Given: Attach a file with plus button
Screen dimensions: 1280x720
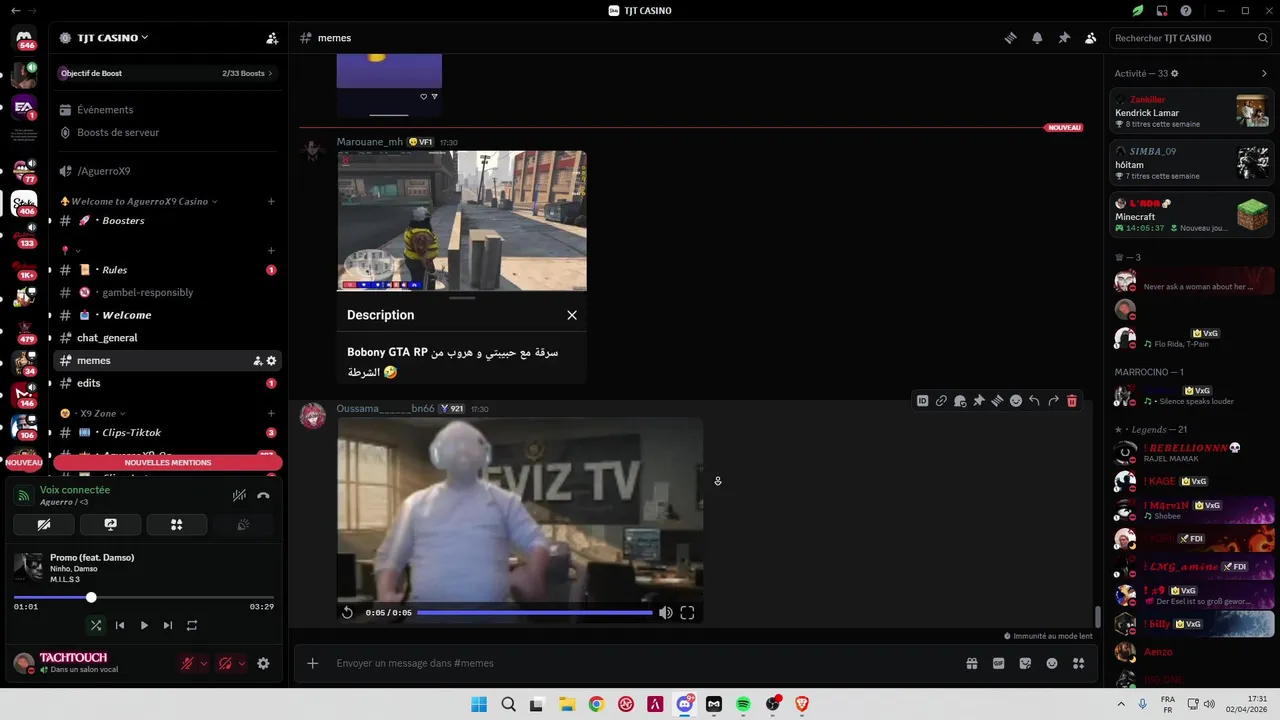Looking at the screenshot, I should tap(312, 663).
